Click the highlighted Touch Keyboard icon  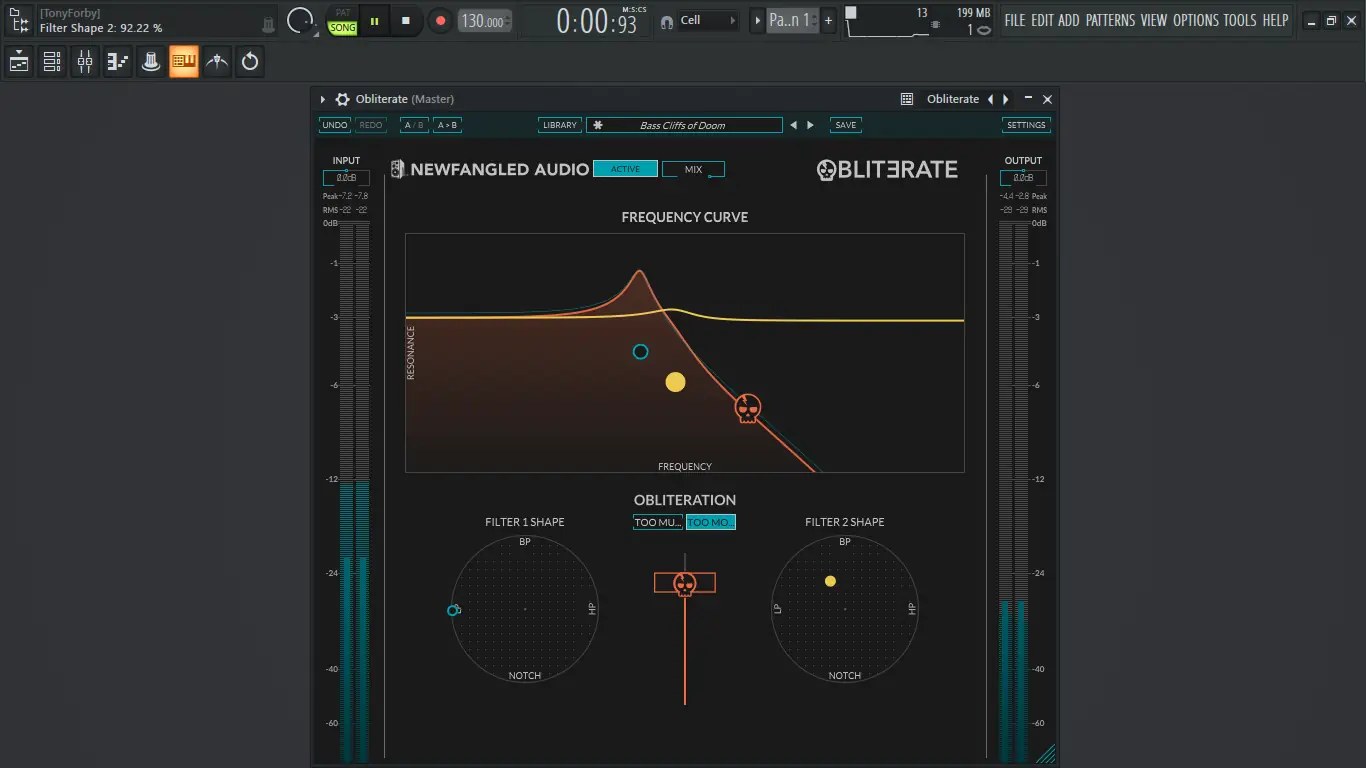click(x=183, y=61)
